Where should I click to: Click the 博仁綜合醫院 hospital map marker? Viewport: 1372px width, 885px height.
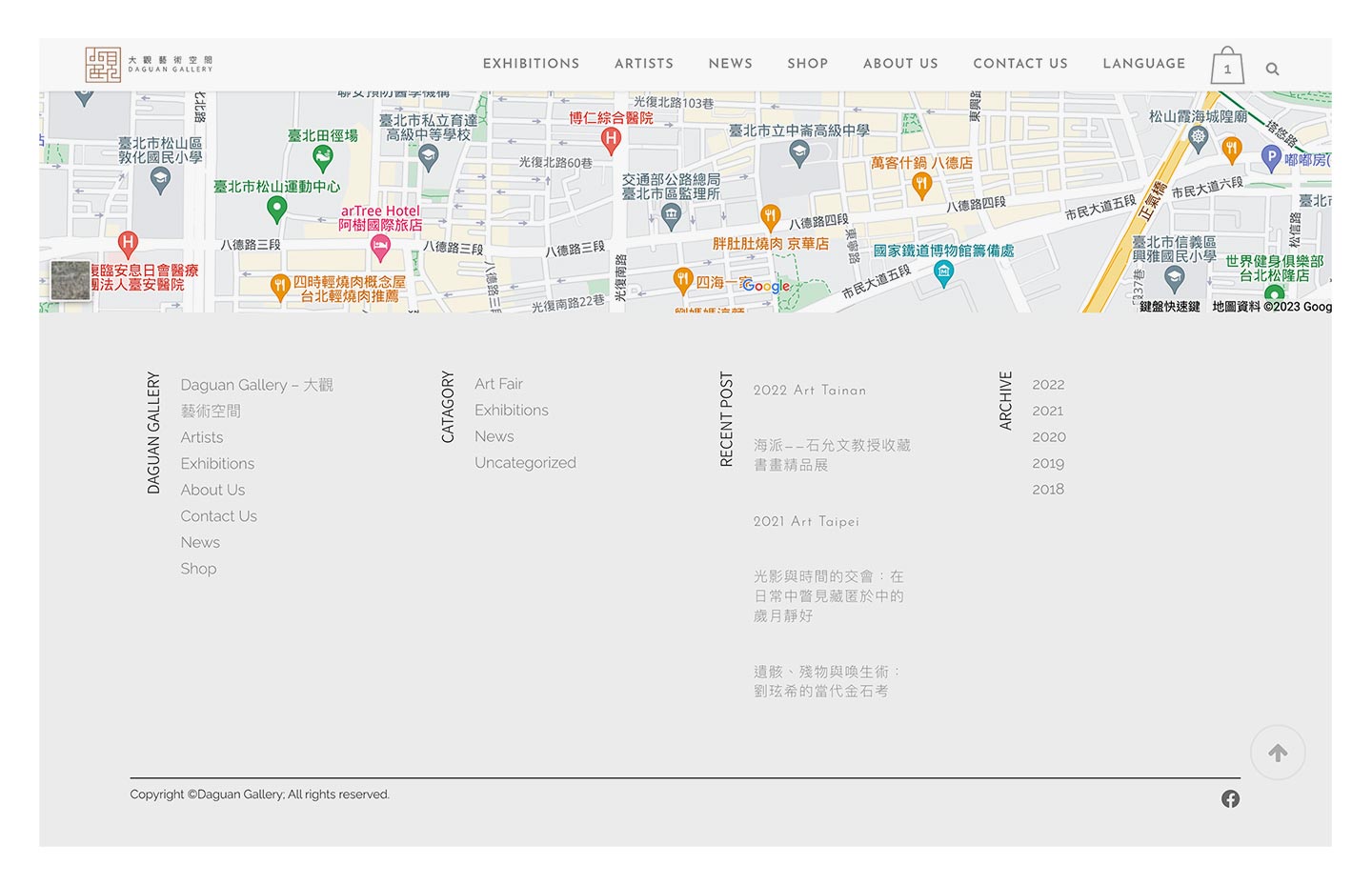[611, 139]
